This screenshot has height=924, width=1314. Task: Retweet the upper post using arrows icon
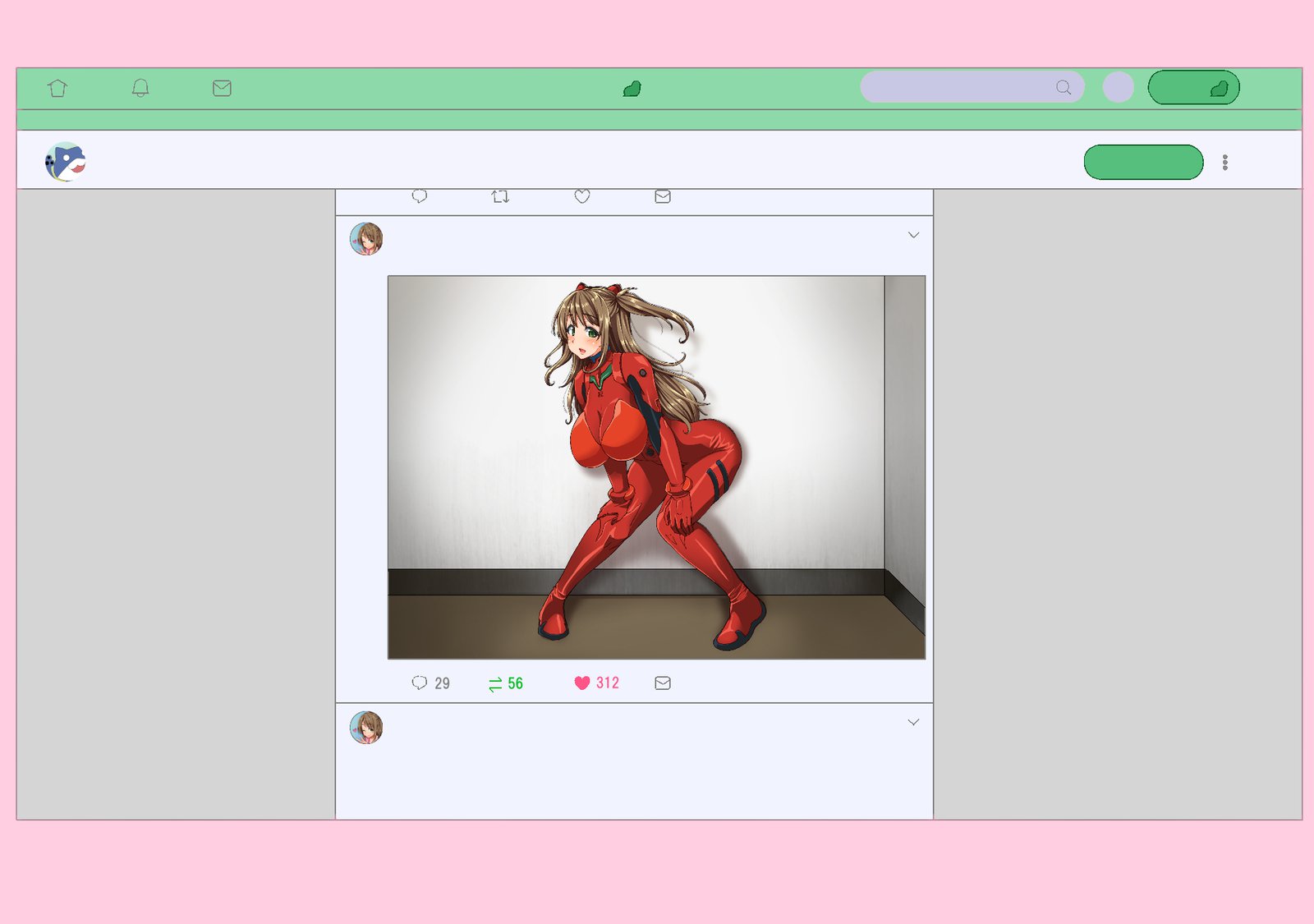coord(500,196)
